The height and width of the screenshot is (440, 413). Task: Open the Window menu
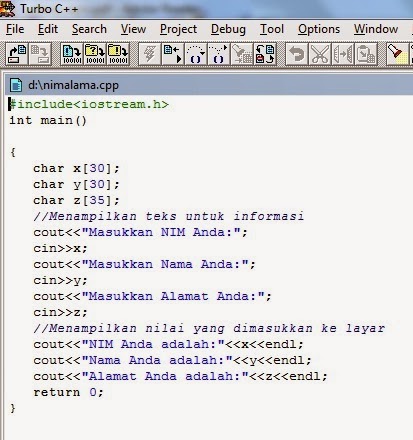click(x=376, y=29)
